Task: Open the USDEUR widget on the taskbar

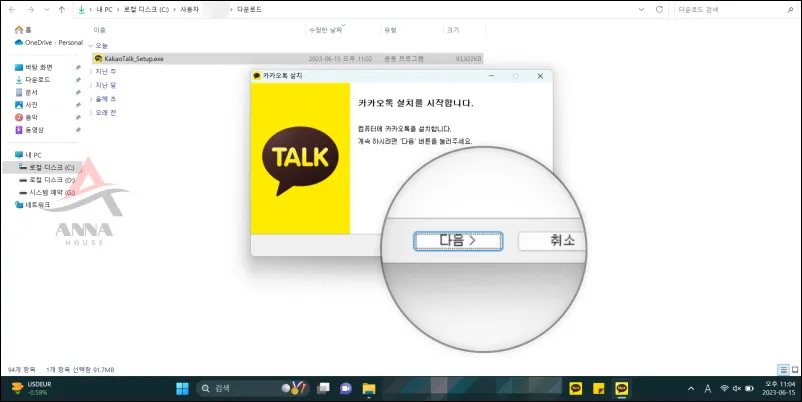Action: 32,388
